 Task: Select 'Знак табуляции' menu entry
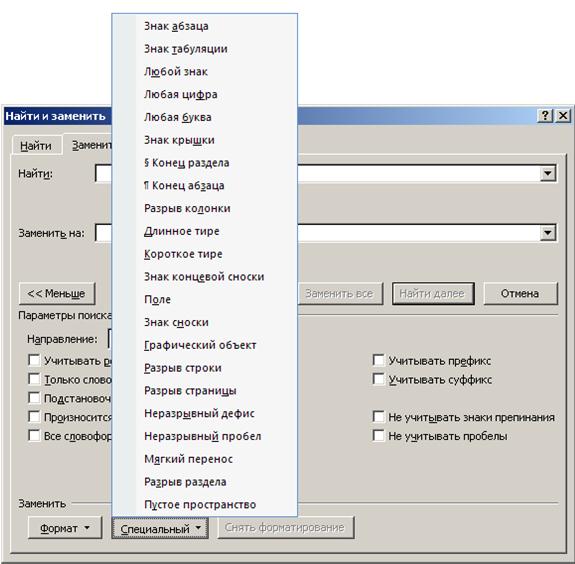click(205, 49)
